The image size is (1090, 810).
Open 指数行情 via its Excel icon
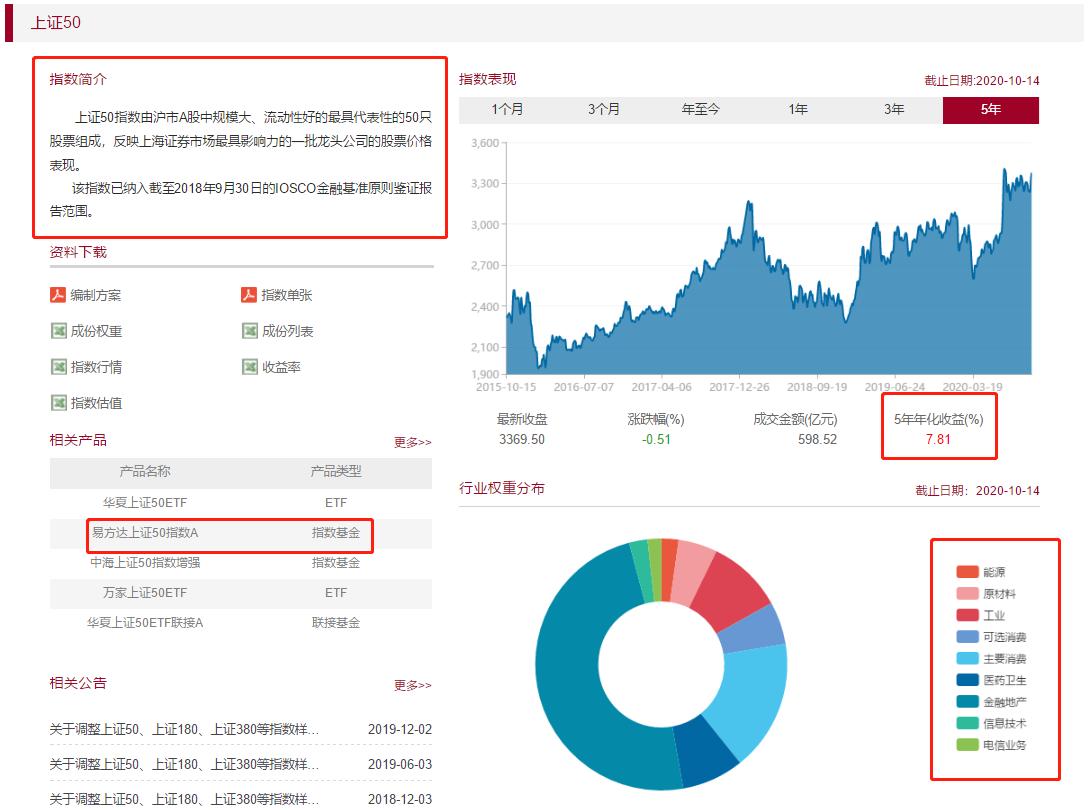click(57, 366)
